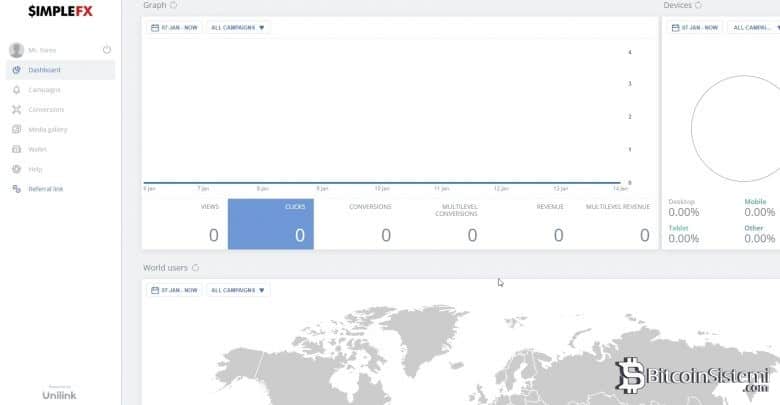Select the Clicks metric tab
The image size is (780, 405).
coord(270,224)
